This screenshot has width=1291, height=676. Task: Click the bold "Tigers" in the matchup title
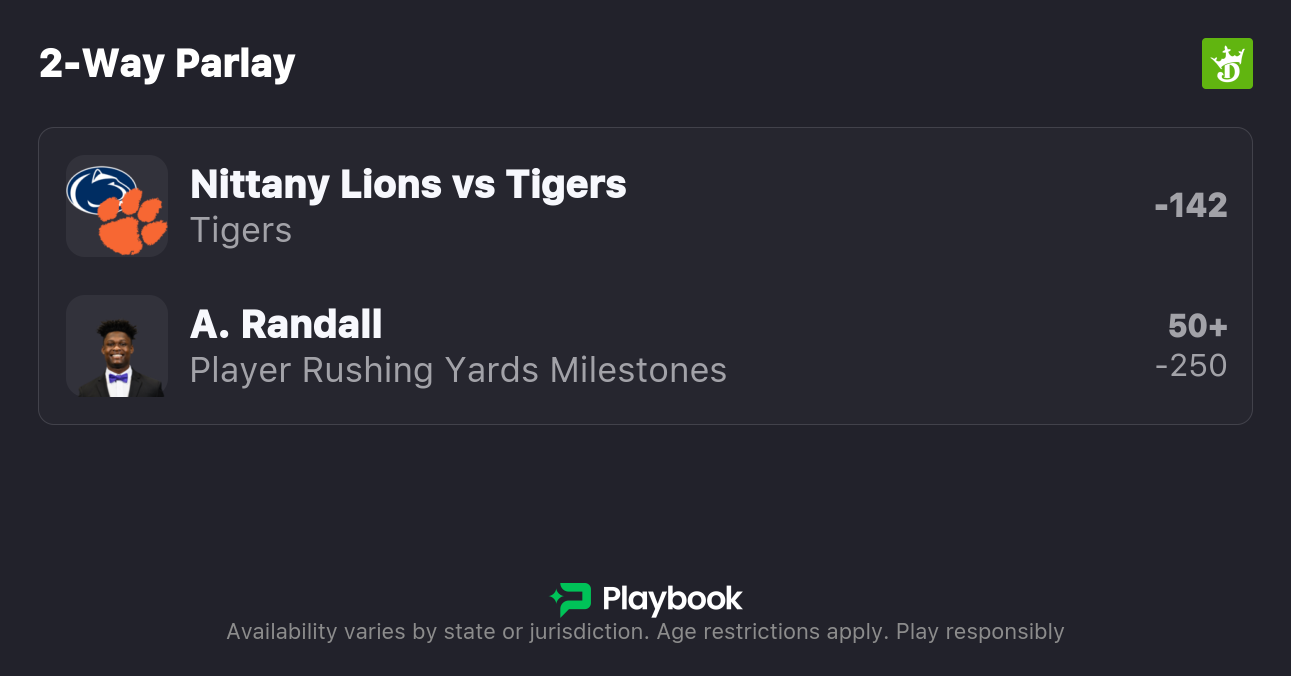click(566, 184)
